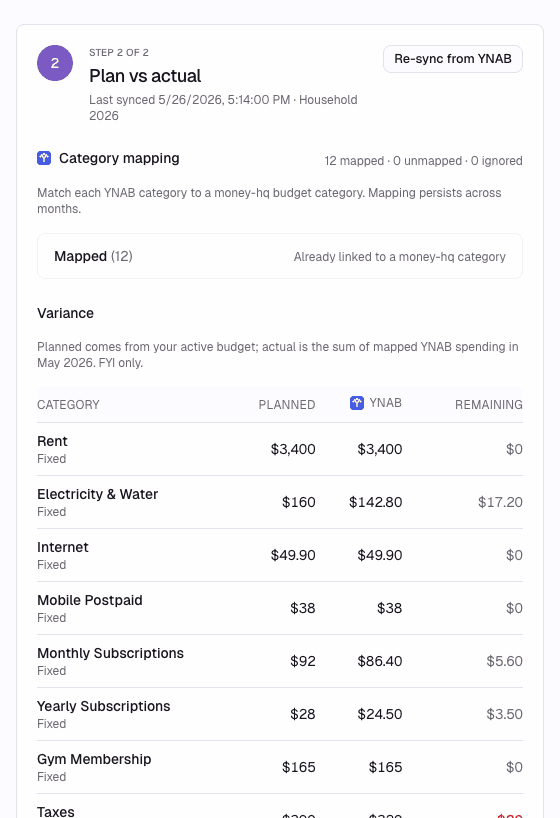Image resolution: width=560 pixels, height=818 pixels.
Task: Click the REMAINING column header
Action: point(488,405)
